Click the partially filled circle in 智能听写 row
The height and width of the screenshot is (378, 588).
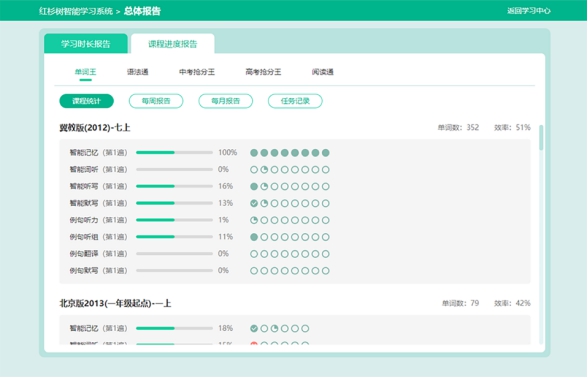264,186
